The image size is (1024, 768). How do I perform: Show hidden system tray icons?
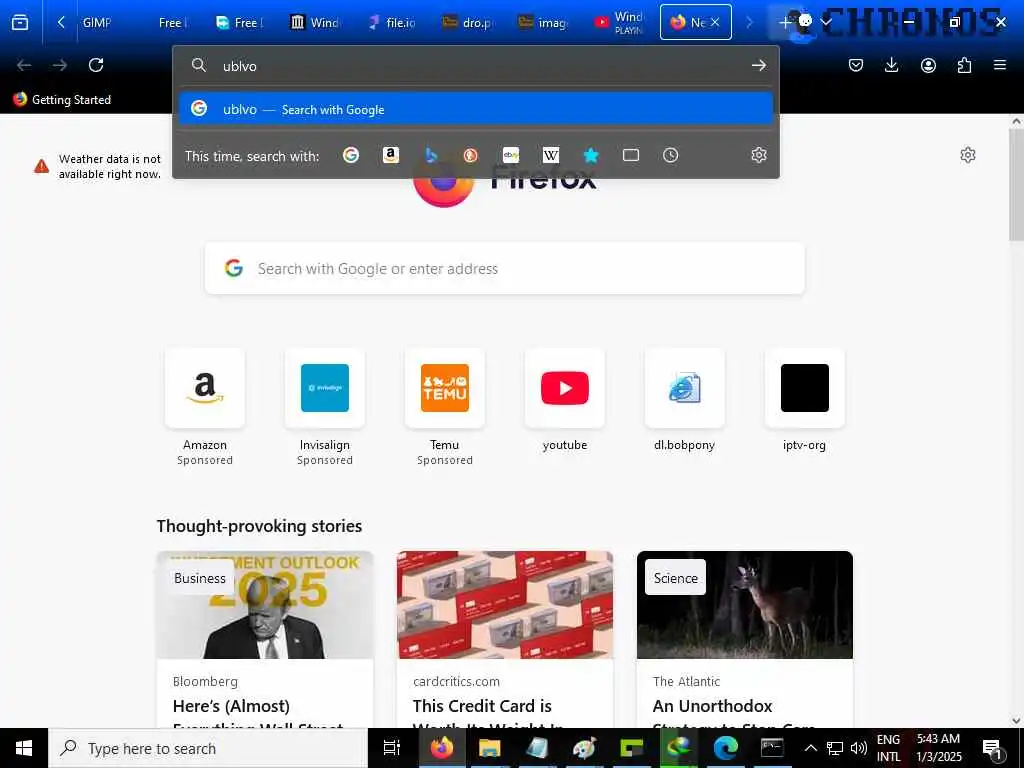[x=810, y=748]
